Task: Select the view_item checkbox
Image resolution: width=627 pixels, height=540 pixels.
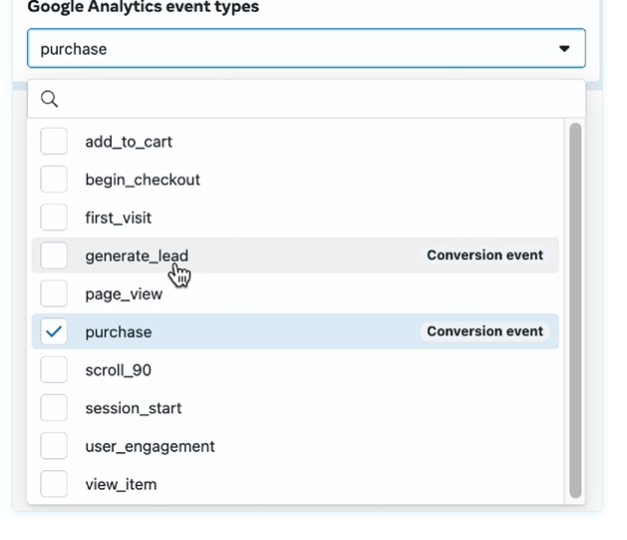Action: coord(54,484)
